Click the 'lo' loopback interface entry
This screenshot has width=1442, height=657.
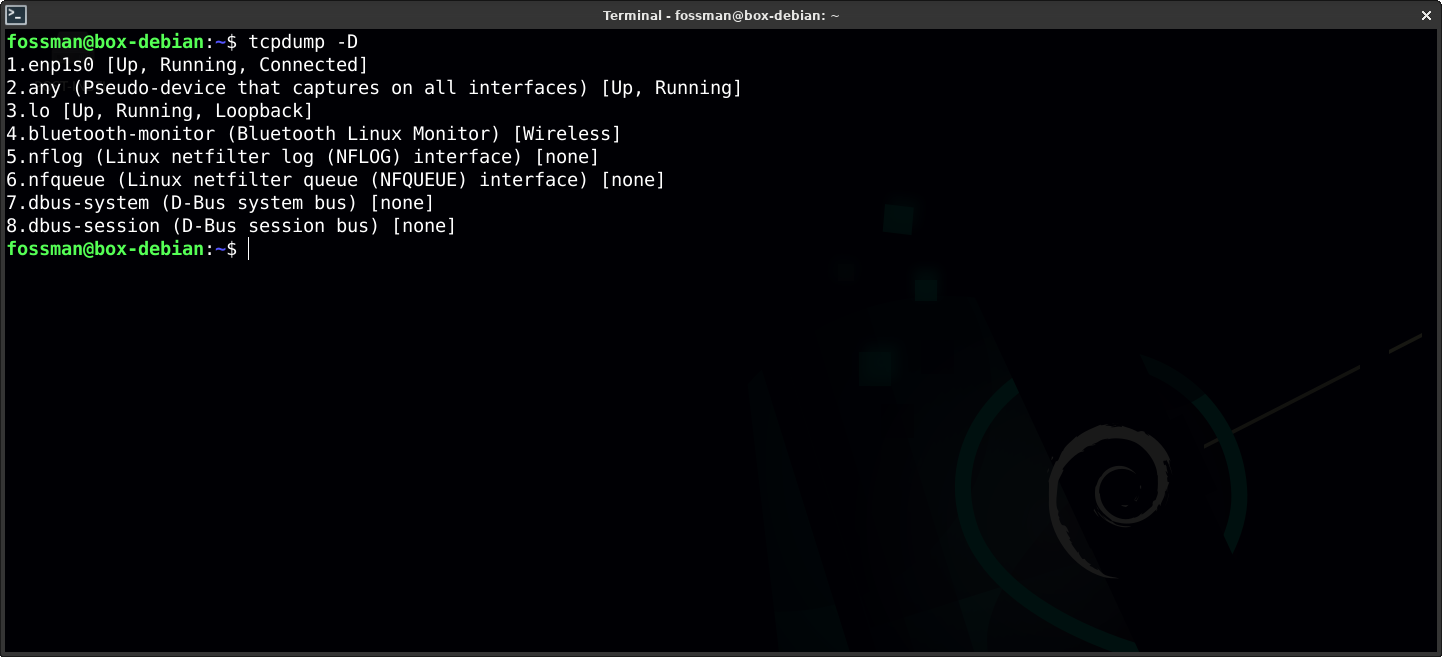(39, 111)
